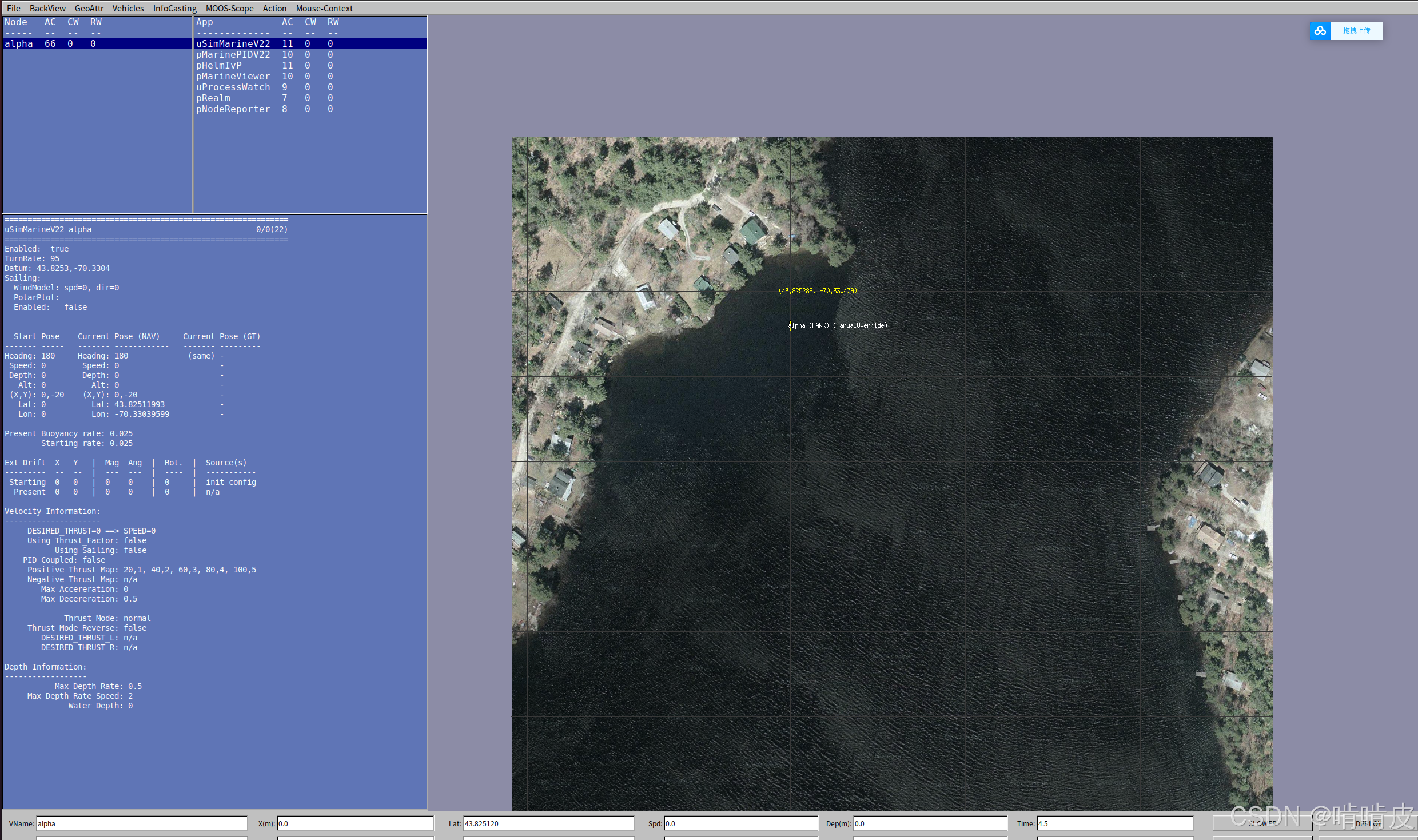Click the alpha vehicle marker on map
Image resolution: width=1418 pixels, height=840 pixels.
click(790, 325)
